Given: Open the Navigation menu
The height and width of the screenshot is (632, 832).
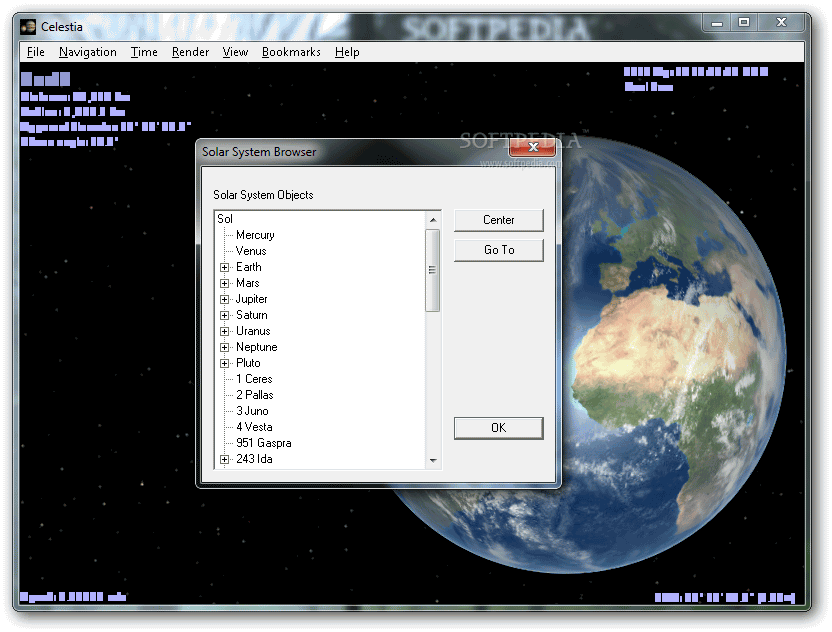Looking at the screenshot, I should pyautogui.click(x=88, y=52).
